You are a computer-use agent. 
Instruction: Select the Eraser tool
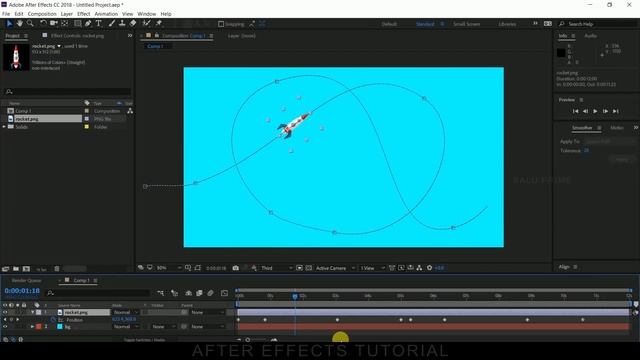click(x=133, y=24)
